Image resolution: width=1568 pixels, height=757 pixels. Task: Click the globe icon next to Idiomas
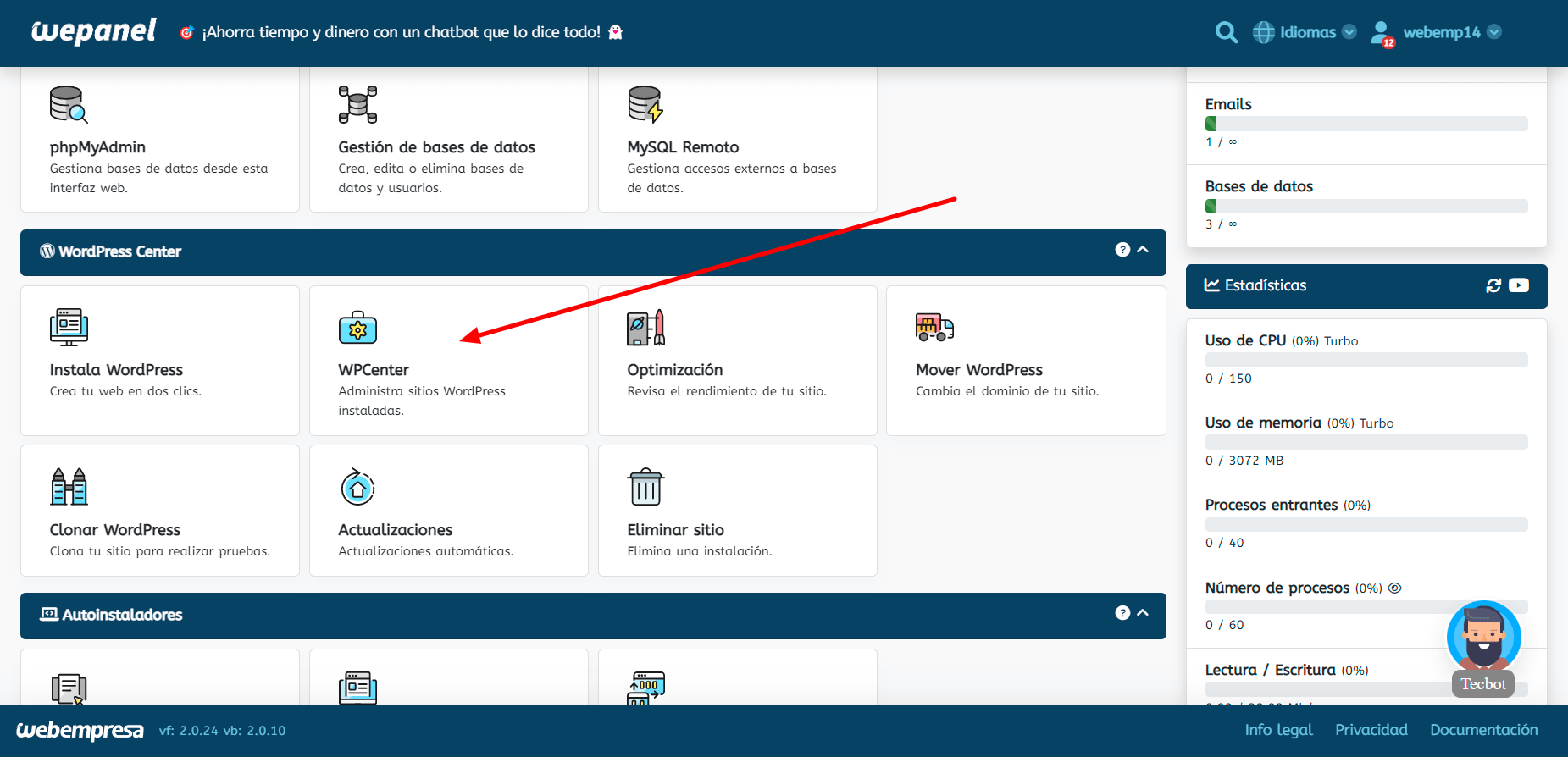pos(1263,32)
